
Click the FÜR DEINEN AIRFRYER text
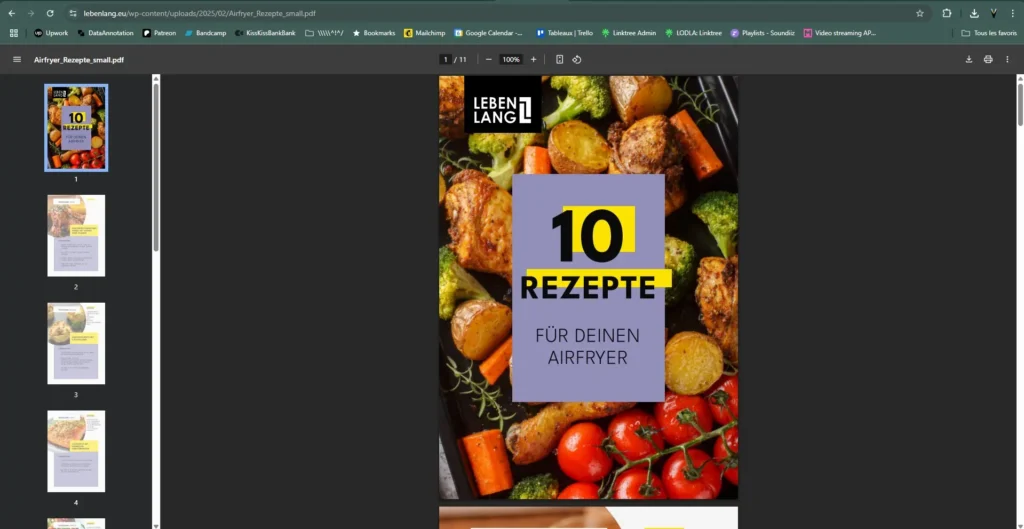(588, 347)
